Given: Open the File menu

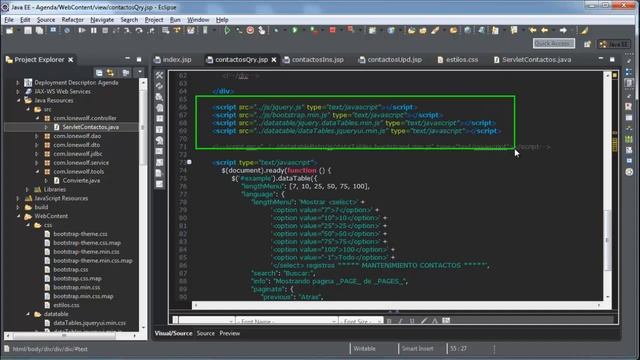Looking at the screenshot, I should pos(9,20).
